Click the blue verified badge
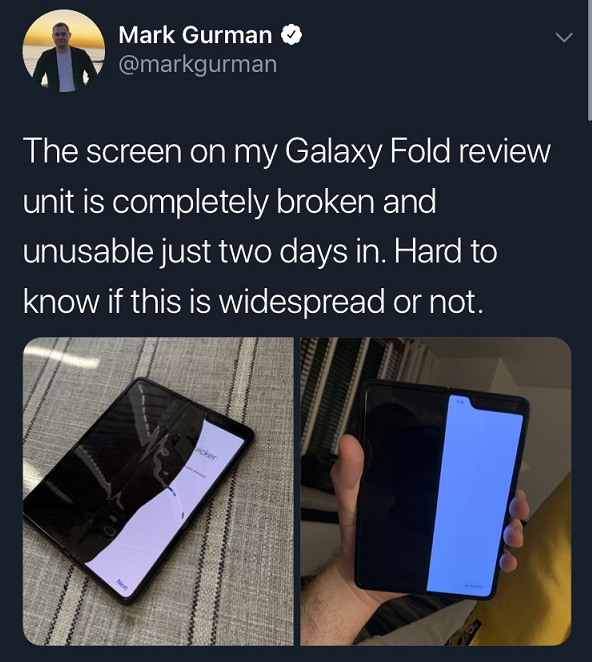Image resolution: width=592 pixels, height=662 pixels. coord(291,35)
